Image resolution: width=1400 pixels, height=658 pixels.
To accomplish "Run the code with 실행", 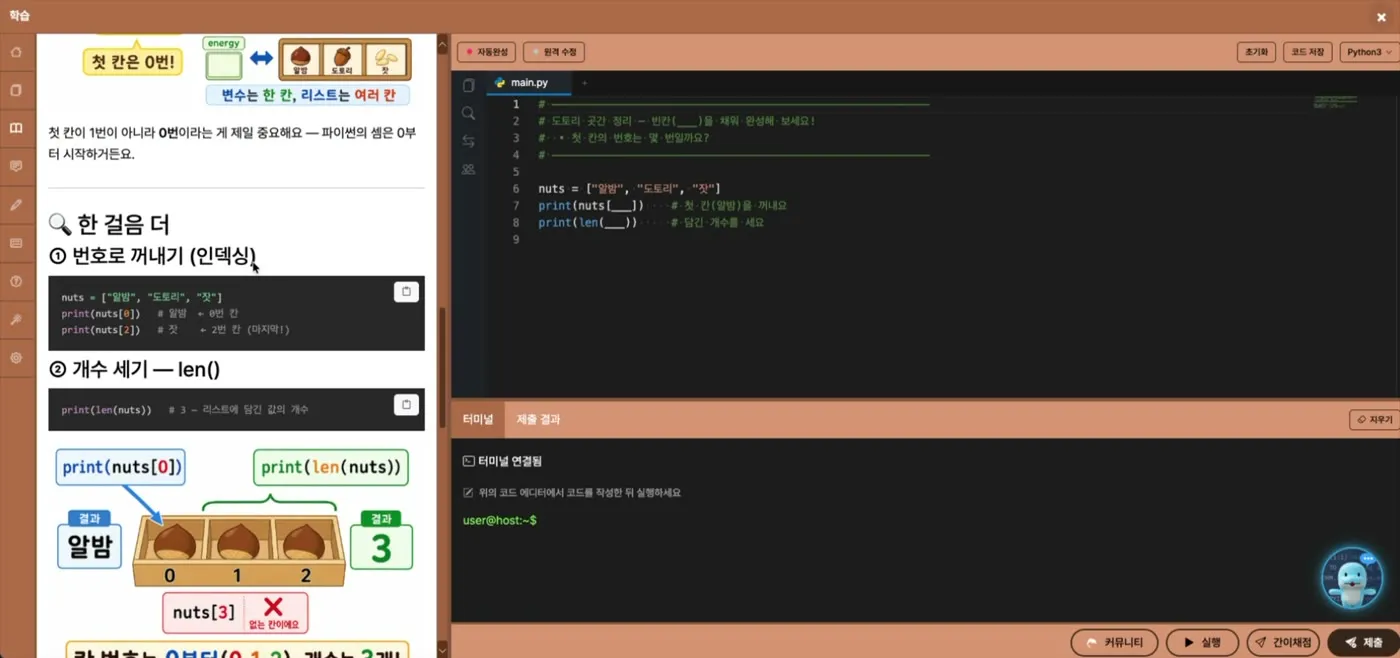I will pos(1201,642).
